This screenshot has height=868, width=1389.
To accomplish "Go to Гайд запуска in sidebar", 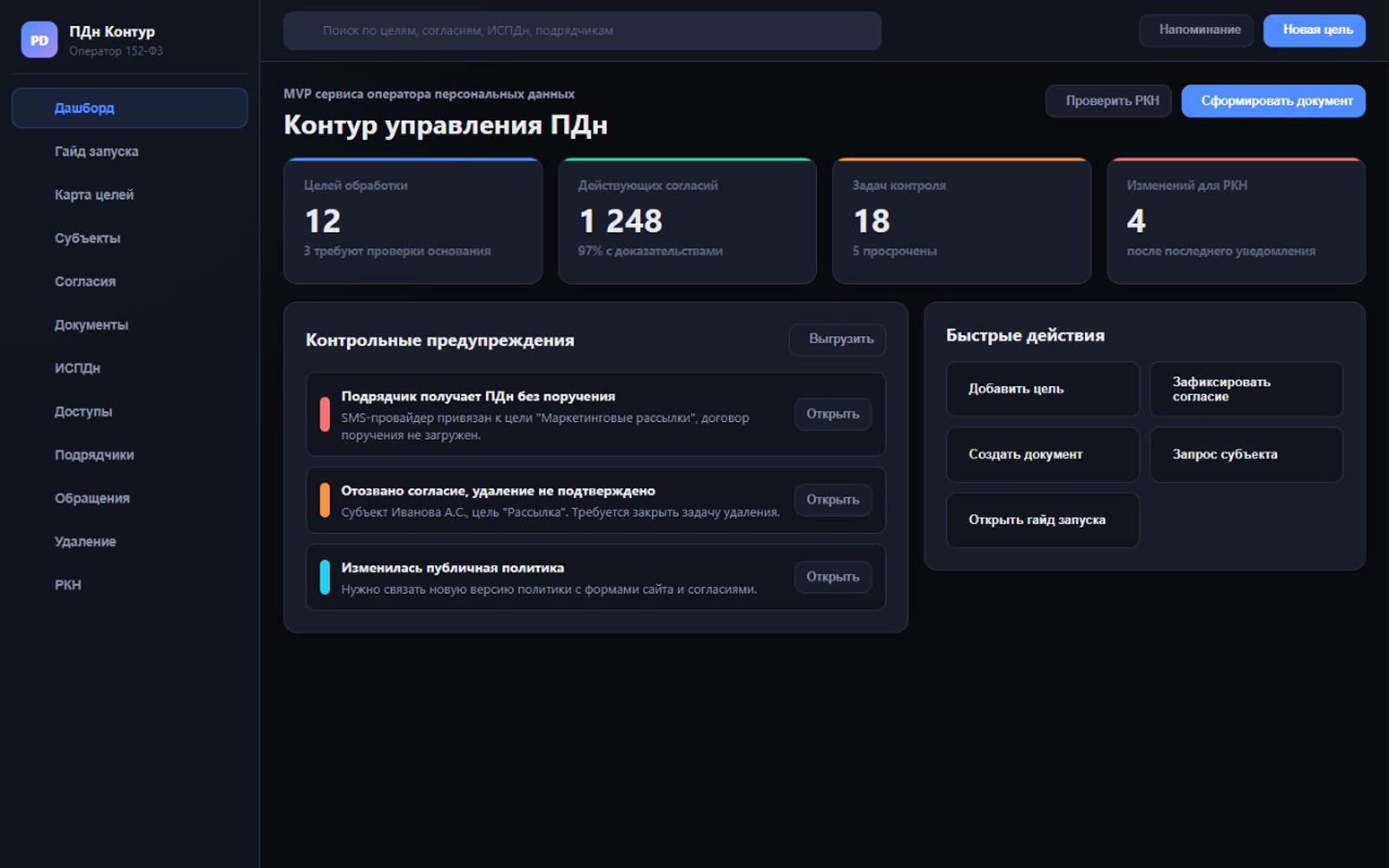I will [129, 151].
